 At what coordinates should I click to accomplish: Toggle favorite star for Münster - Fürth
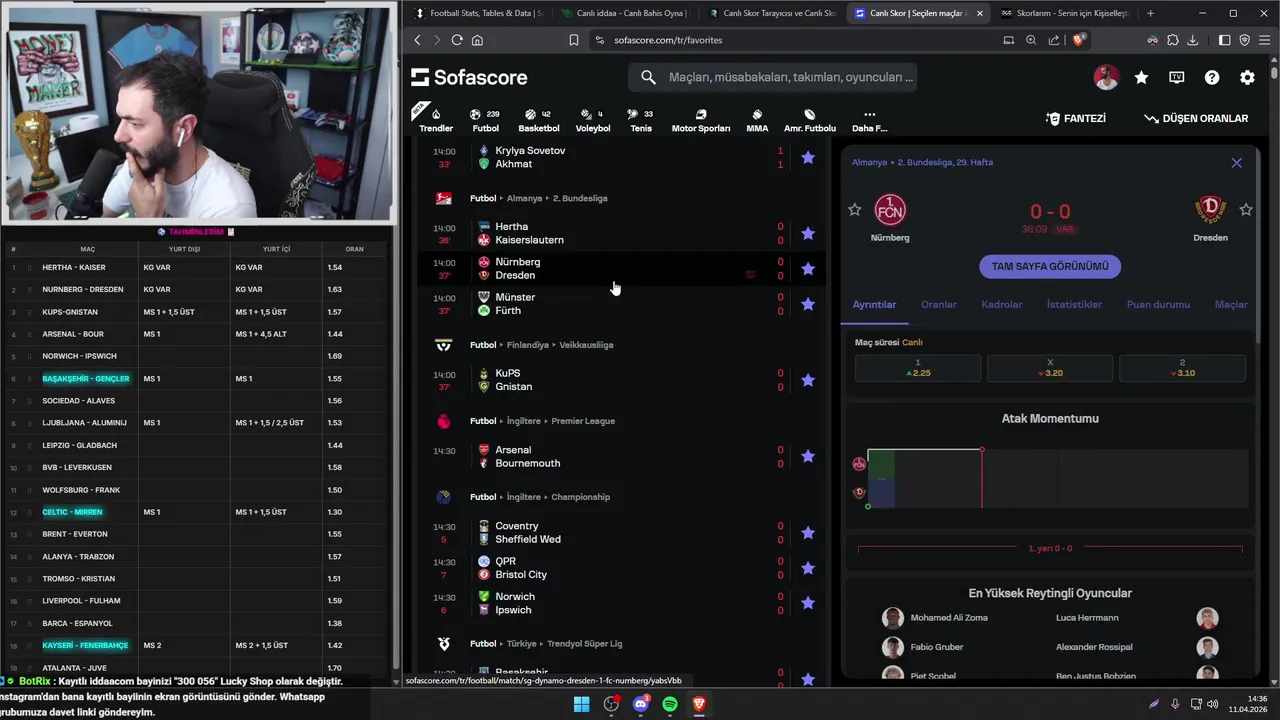pos(808,304)
